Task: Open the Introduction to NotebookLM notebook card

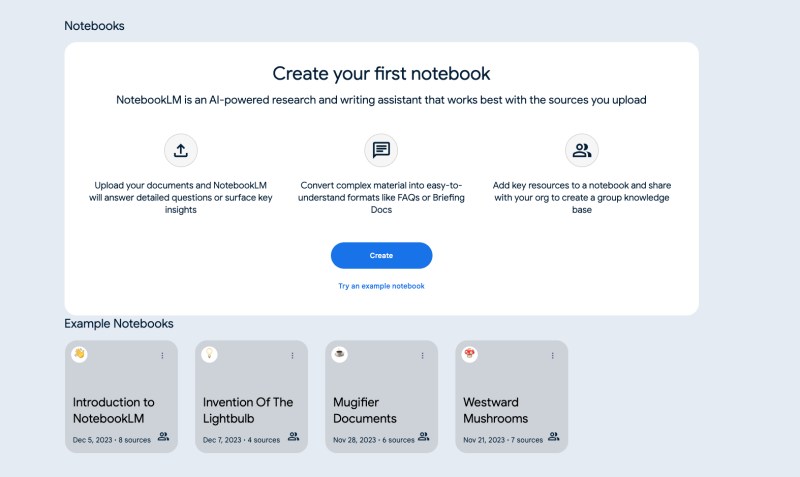Action: (x=121, y=396)
